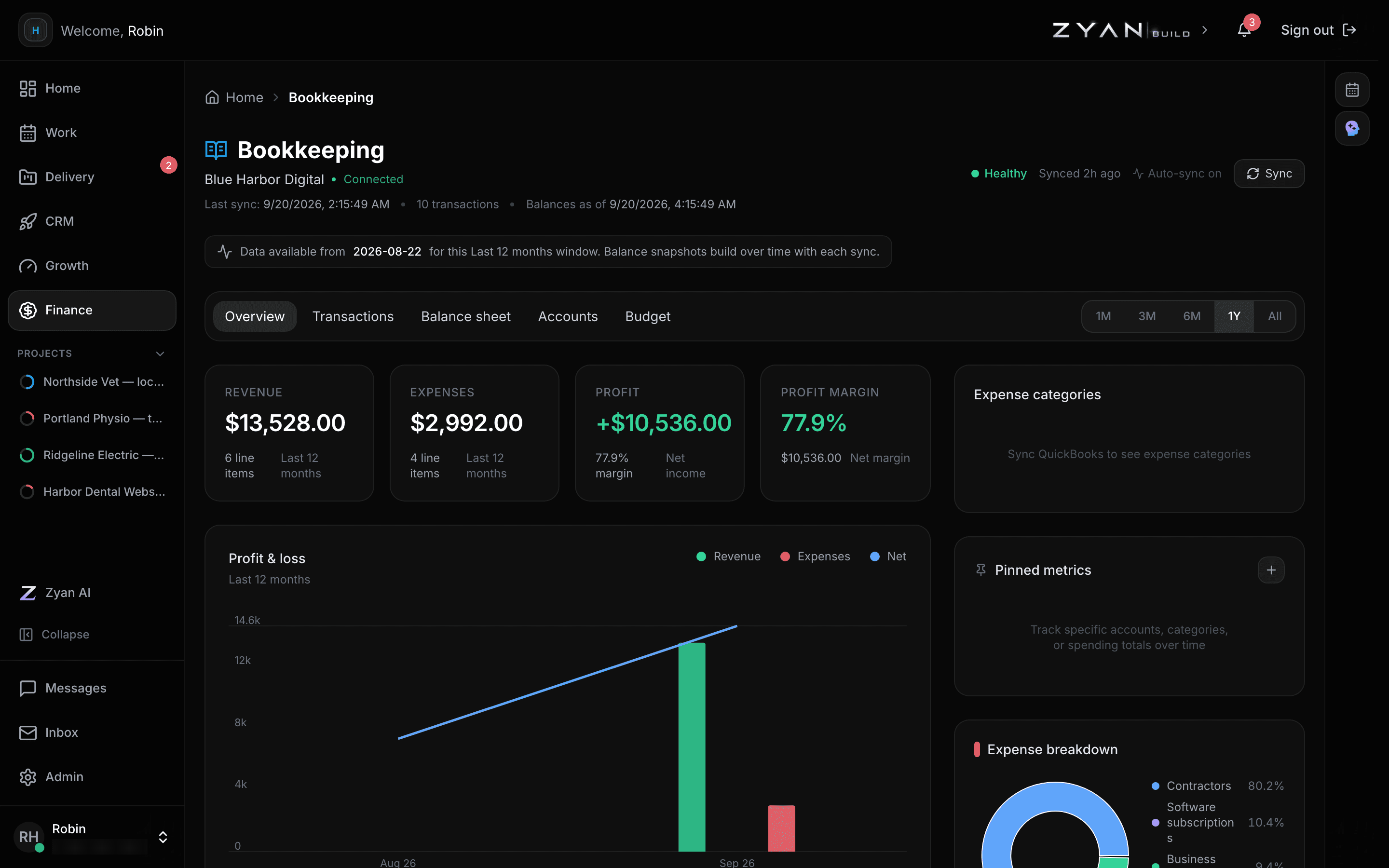This screenshot has width=1389, height=868.
Task: Open the Growth gauge icon
Action: tap(27, 266)
